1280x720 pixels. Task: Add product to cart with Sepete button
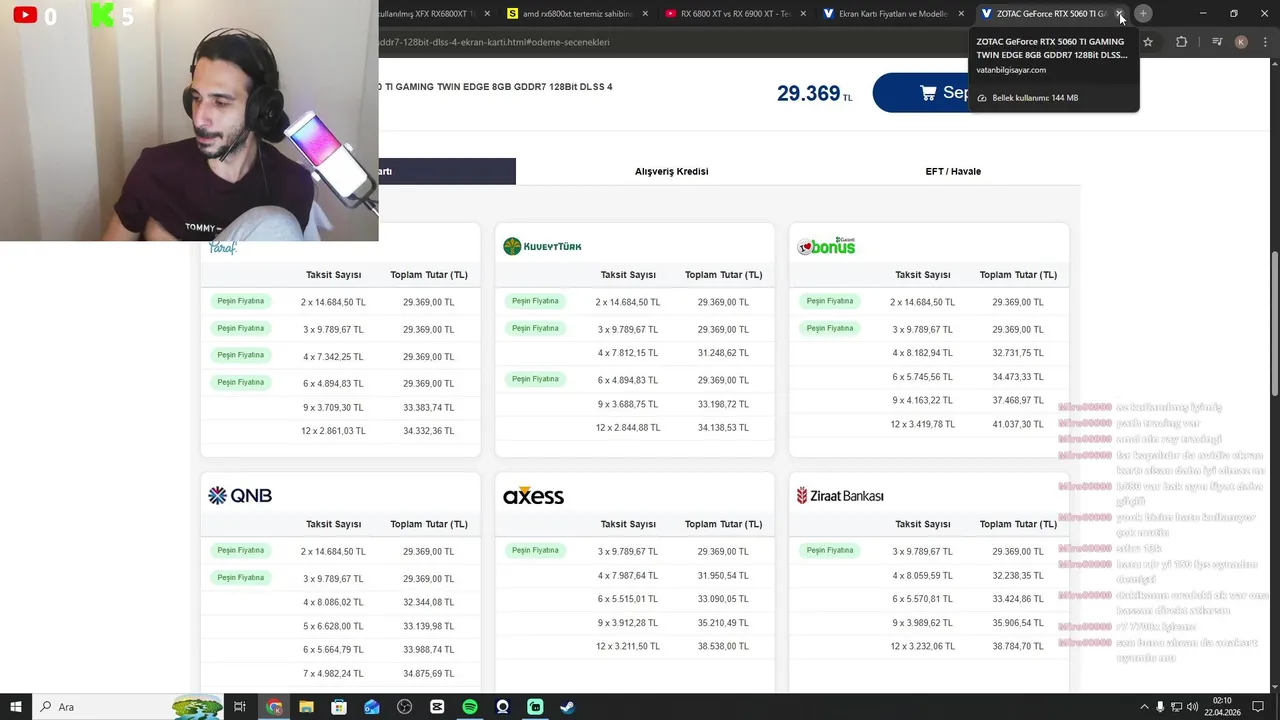pyautogui.click(x=921, y=92)
